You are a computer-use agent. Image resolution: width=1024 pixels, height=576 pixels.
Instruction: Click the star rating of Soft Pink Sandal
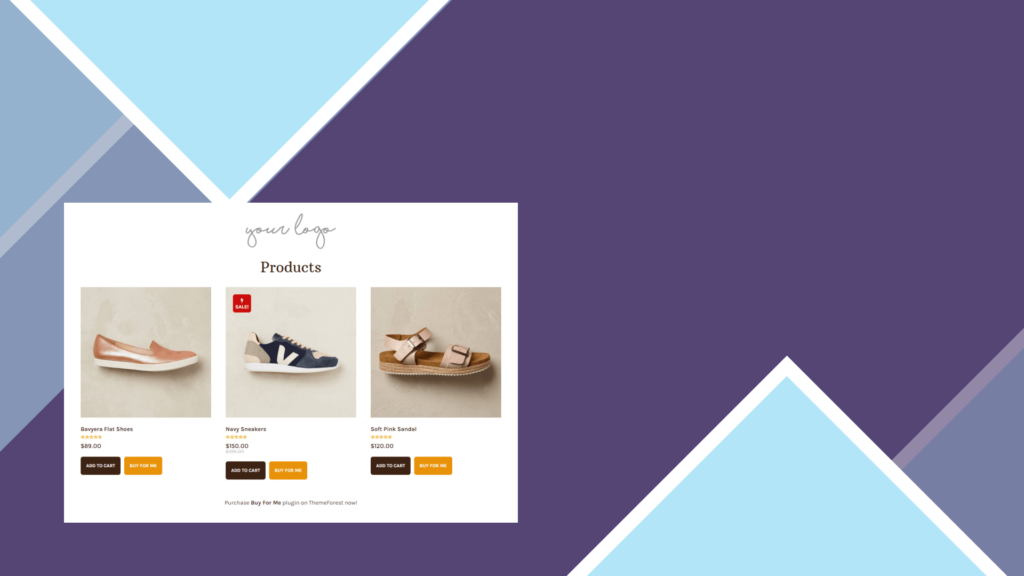pos(381,437)
